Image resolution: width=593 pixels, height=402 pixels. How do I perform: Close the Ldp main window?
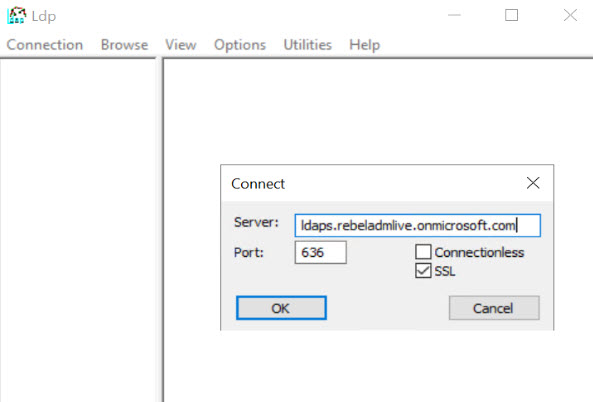click(x=570, y=15)
